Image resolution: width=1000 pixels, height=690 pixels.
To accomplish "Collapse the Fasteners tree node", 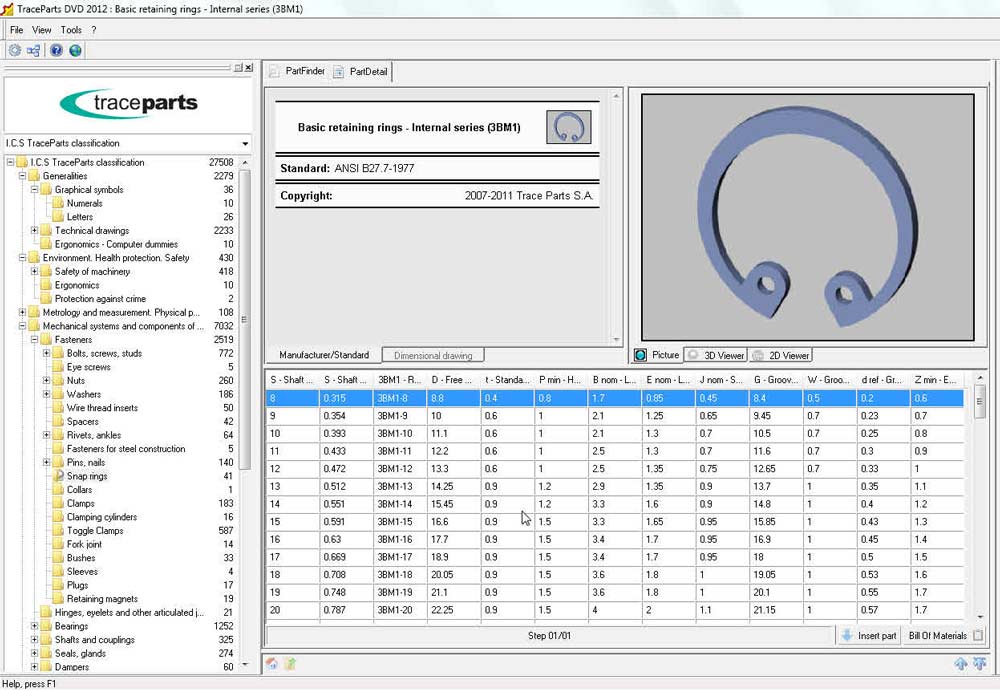I will click(x=34, y=339).
